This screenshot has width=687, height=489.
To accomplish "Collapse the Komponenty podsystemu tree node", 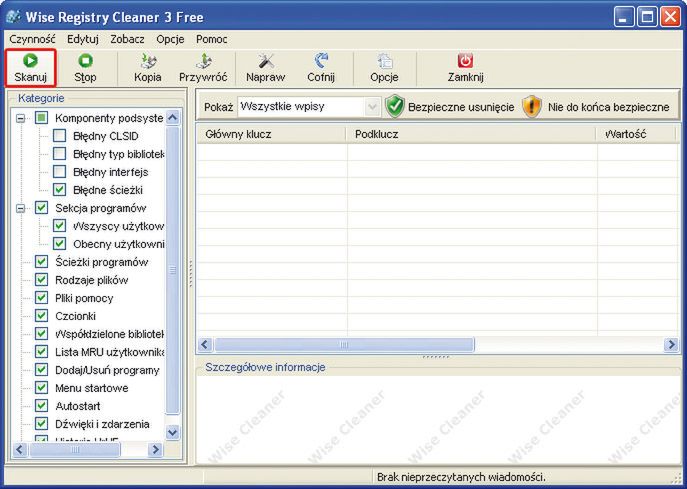I will pos(21,118).
